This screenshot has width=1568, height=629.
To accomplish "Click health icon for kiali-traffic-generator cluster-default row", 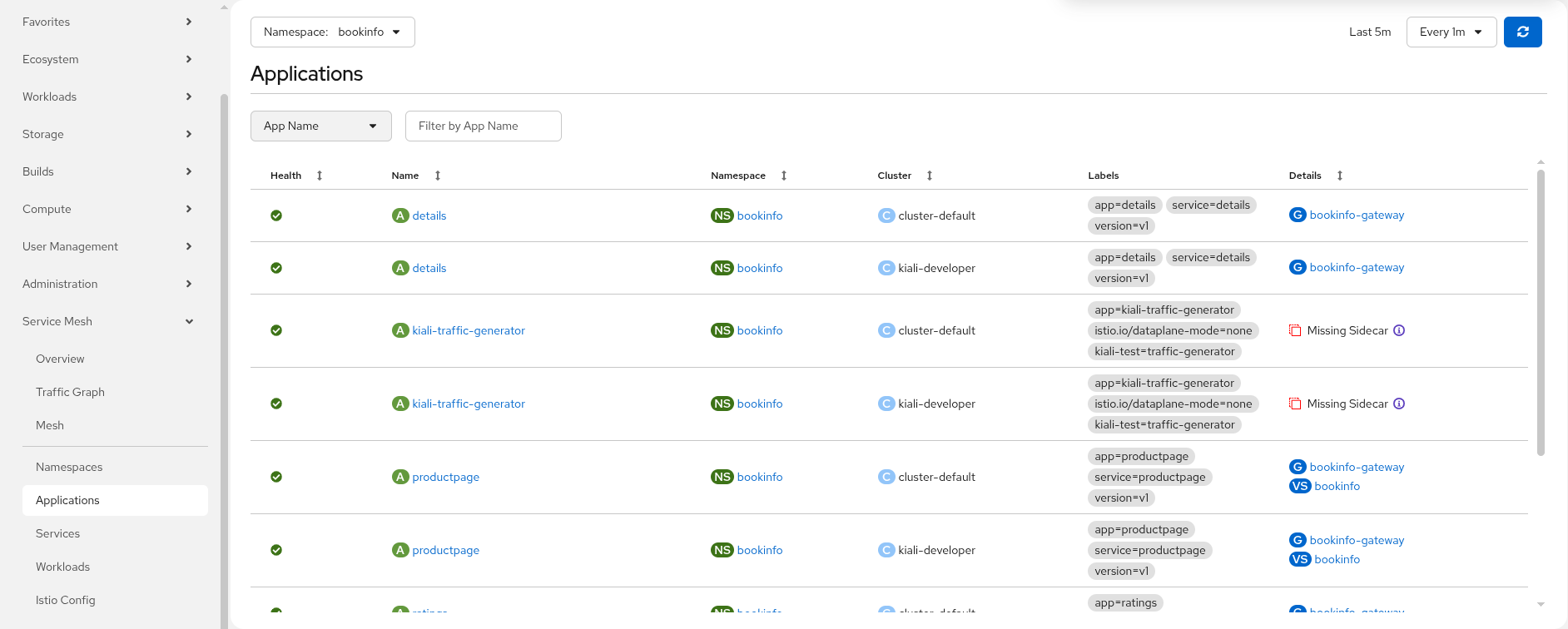I will tap(276, 330).
